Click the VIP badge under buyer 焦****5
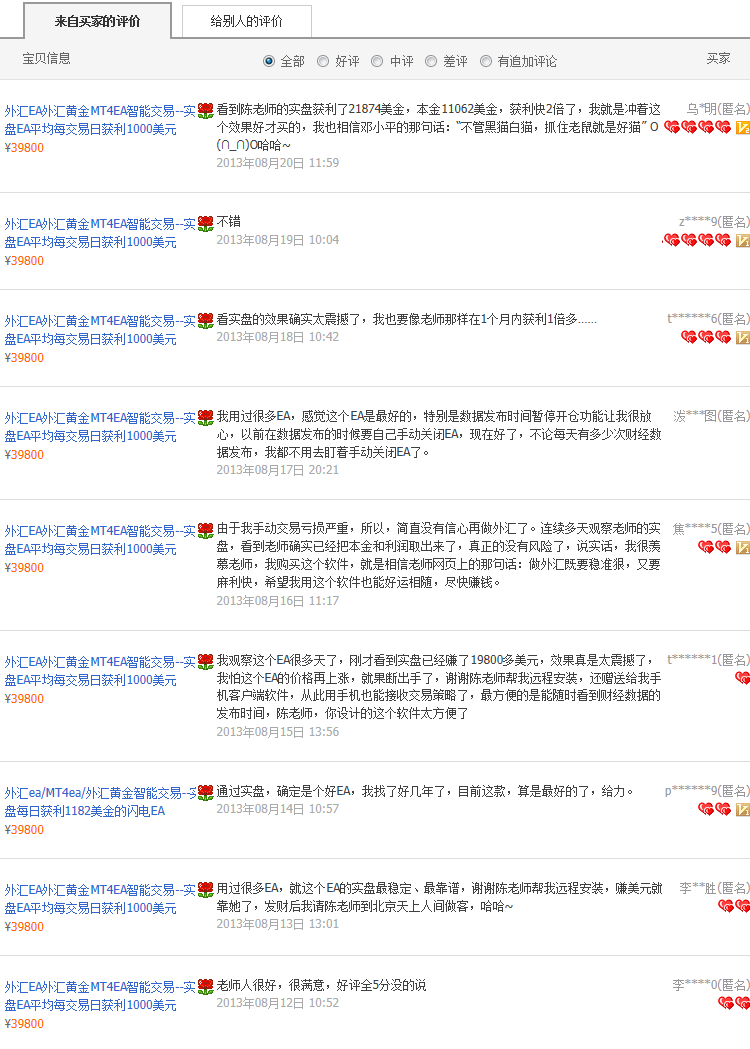750x1049 pixels. [x=742, y=548]
